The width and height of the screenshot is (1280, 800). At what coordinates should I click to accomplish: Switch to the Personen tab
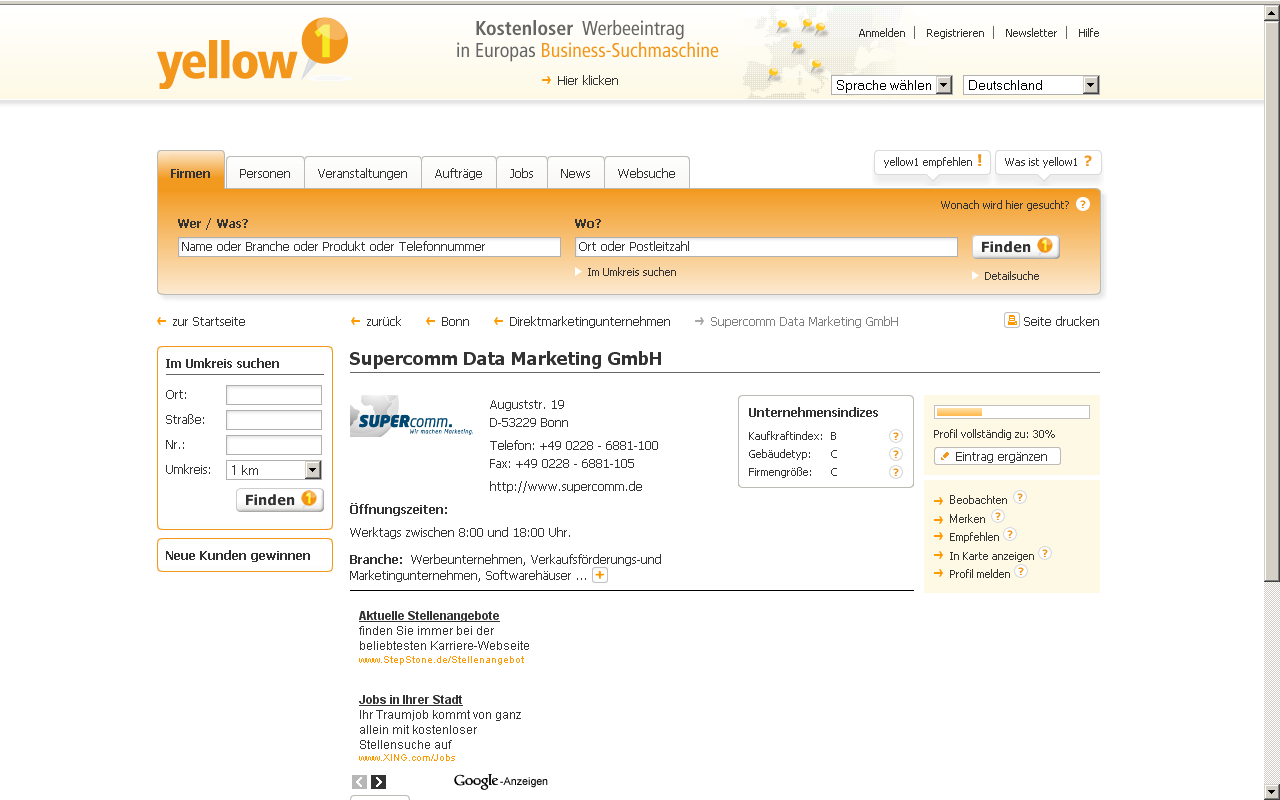click(265, 173)
